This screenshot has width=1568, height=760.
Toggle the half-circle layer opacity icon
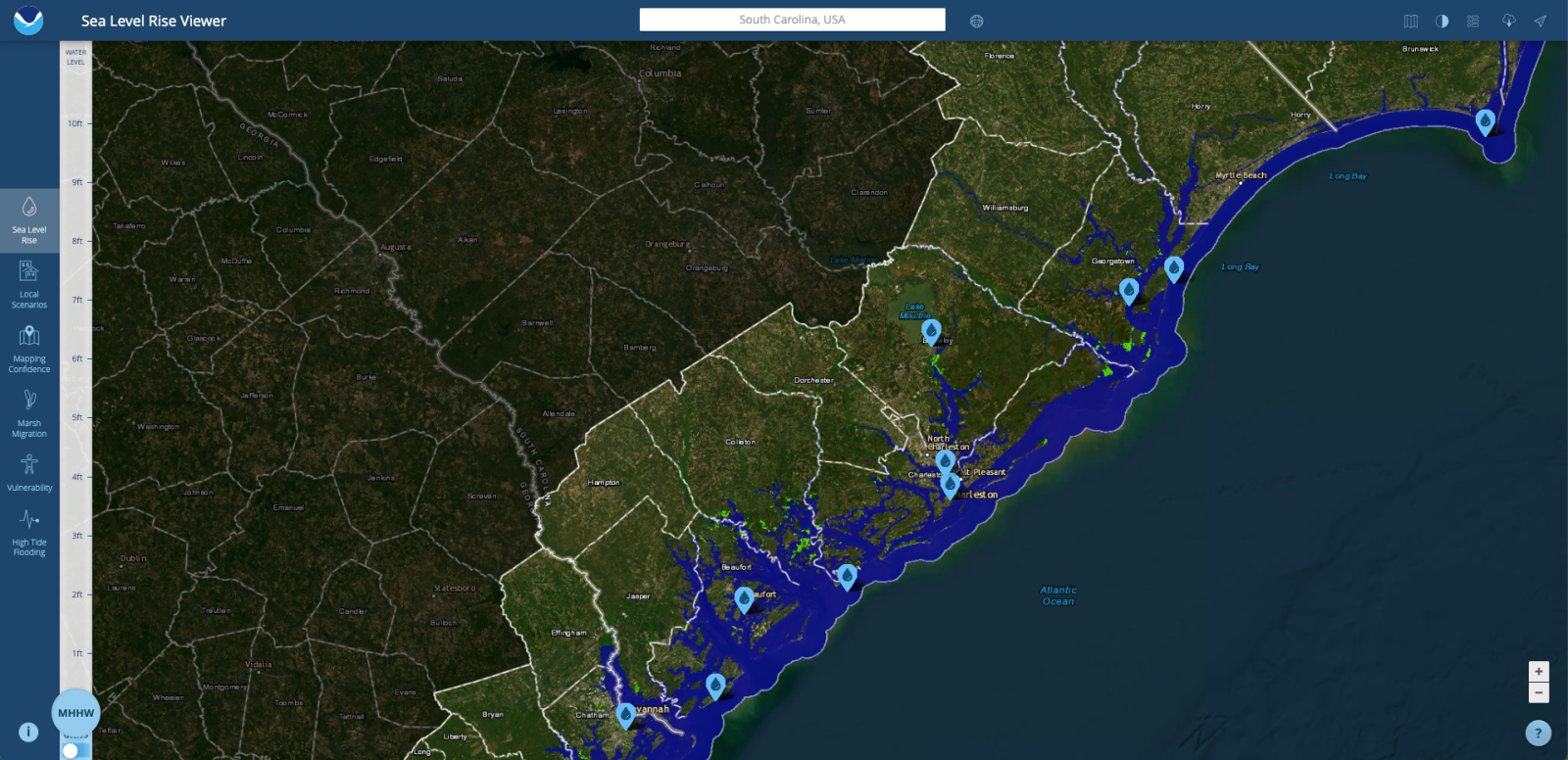tap(1442, 21)
